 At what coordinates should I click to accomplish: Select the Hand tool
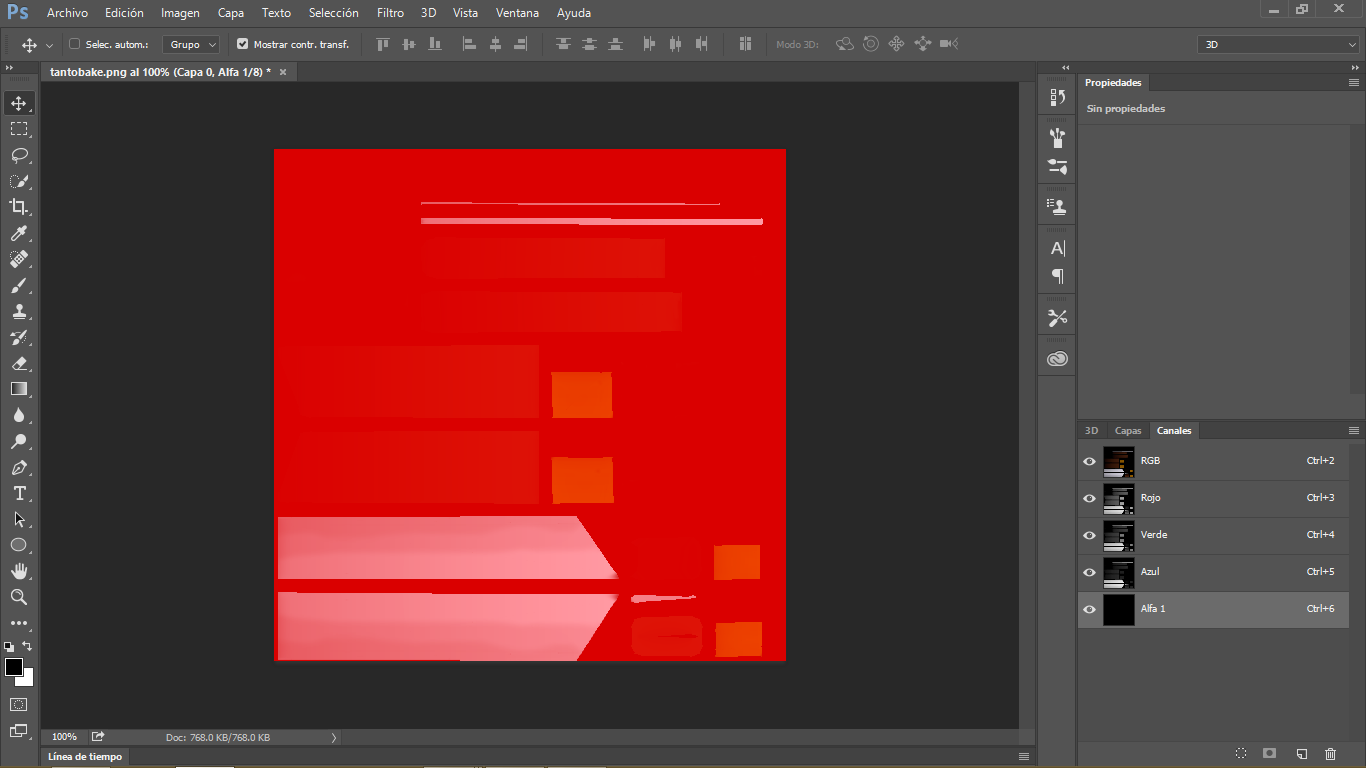click(x=19, y=571)
